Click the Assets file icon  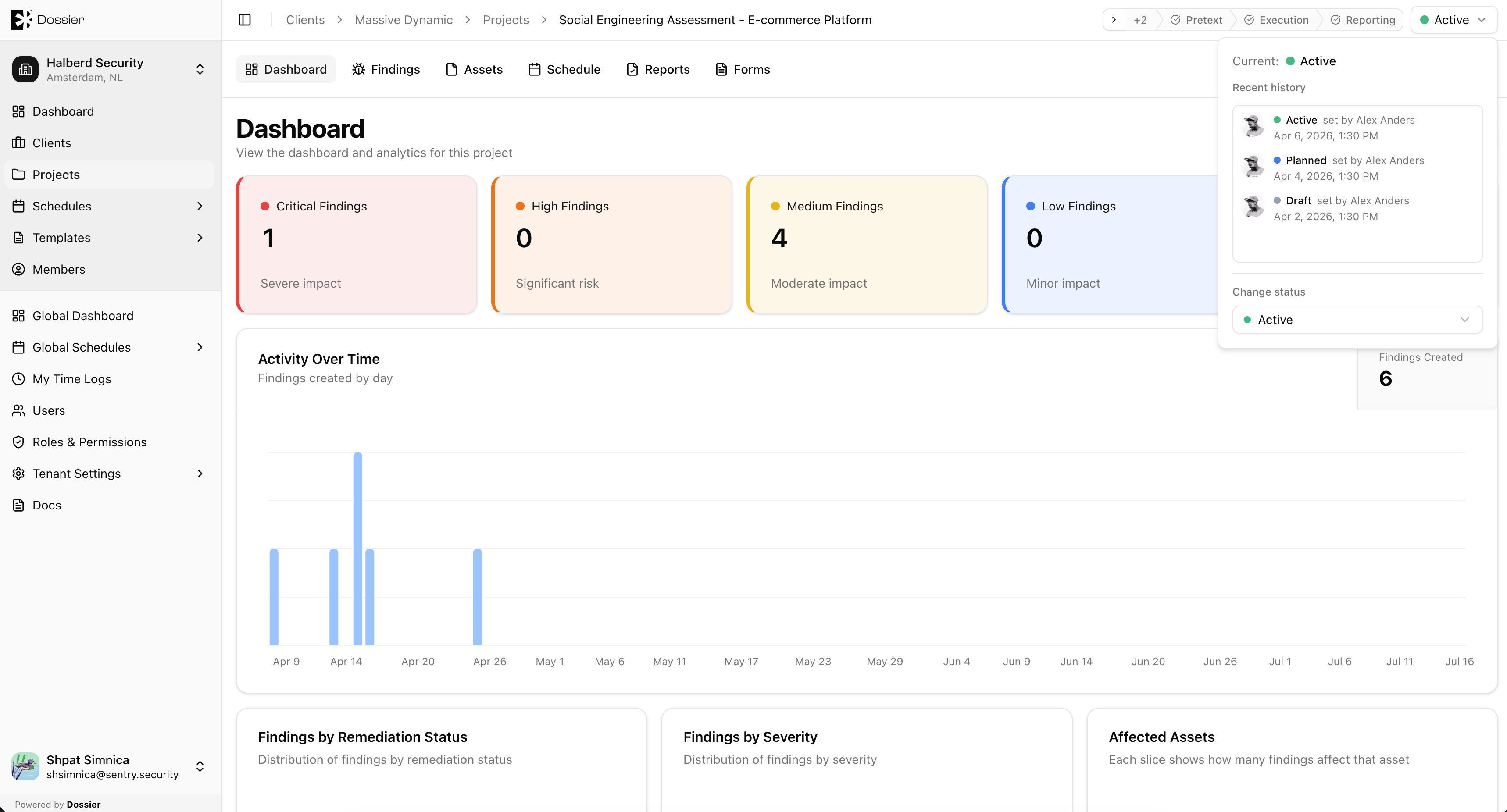(452, 69)
